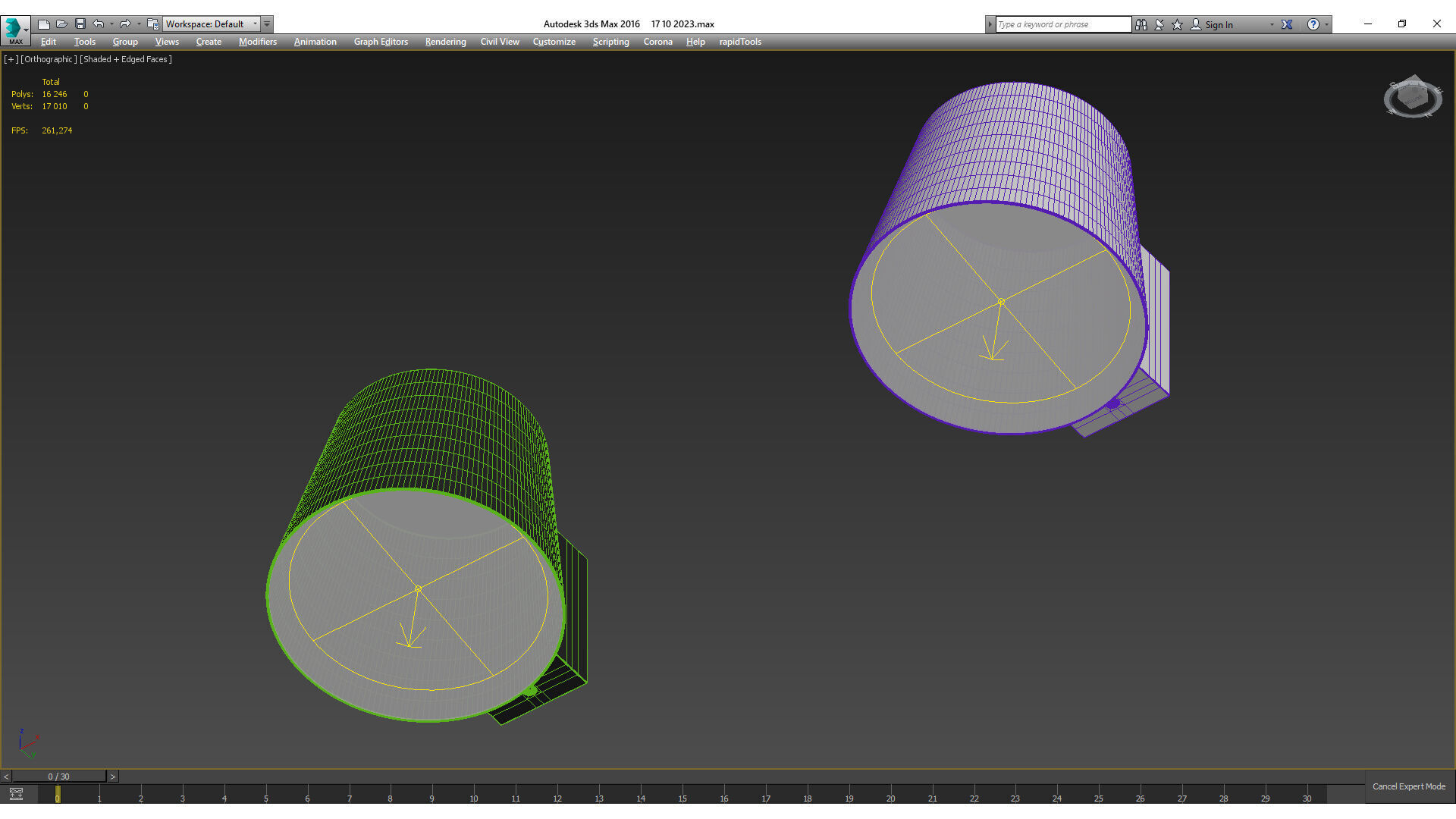This screenshot has width=1456, height=819.
Task: Save the file with the floppy icon
Action: pyautogui.click(x=80, y=24)
